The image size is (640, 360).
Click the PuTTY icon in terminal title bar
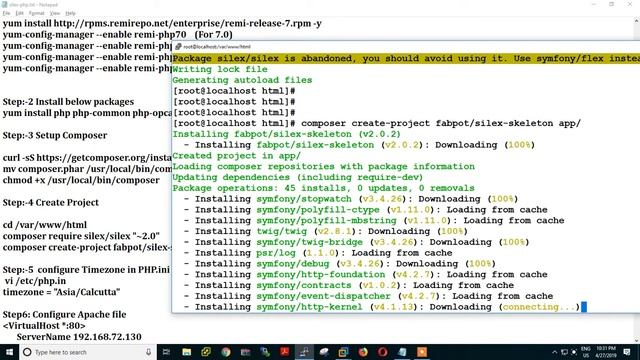click(x=178, y=47)
